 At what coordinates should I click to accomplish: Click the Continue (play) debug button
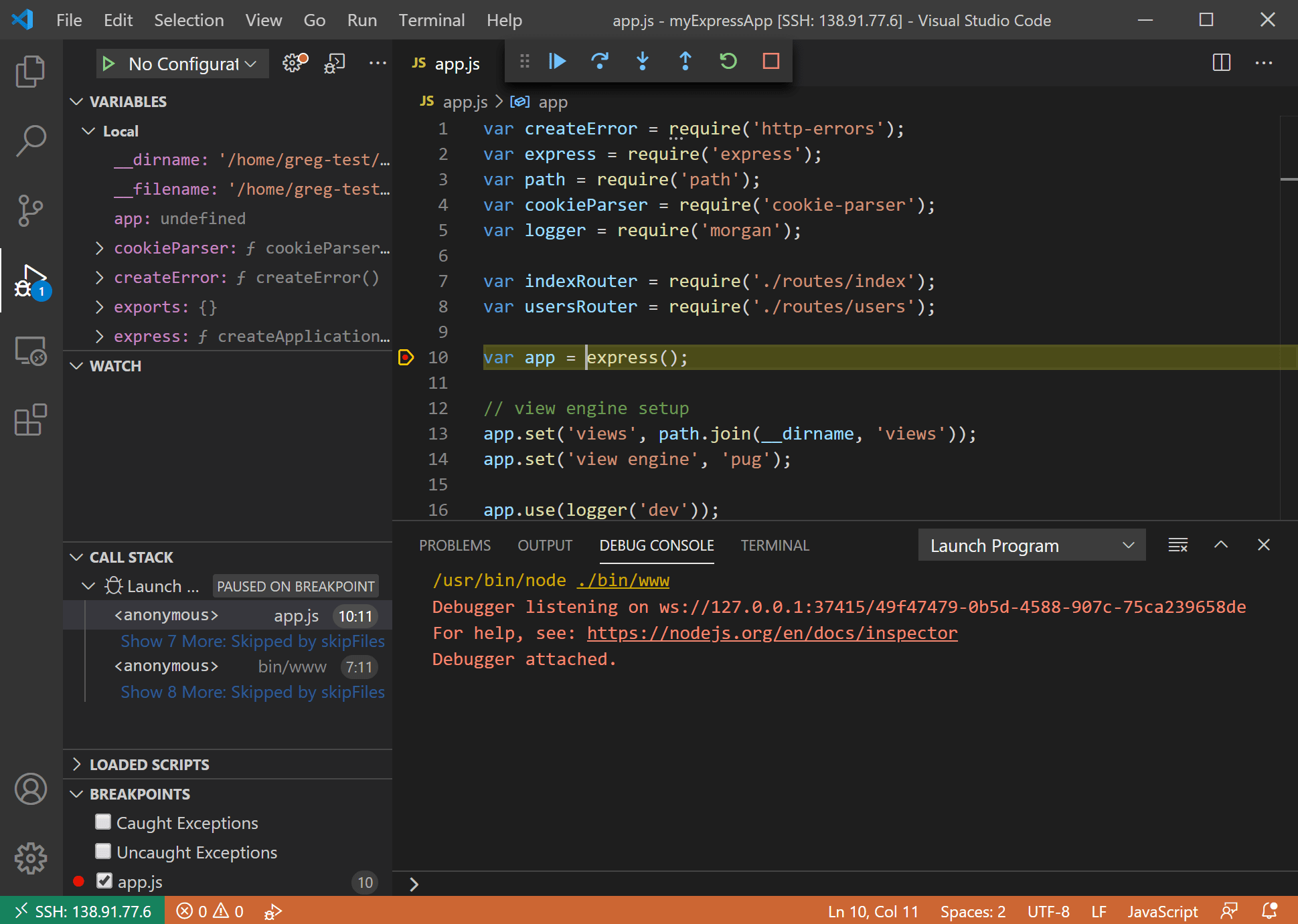click(x=557, y=61)
